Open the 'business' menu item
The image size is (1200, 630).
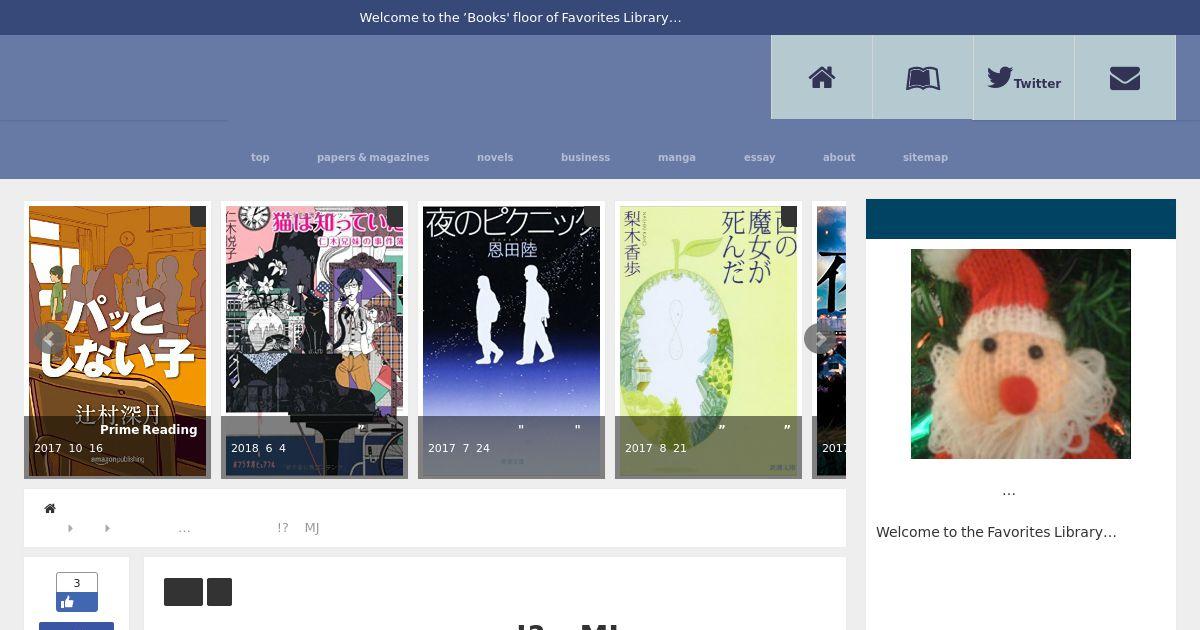(x=585, y=157)
